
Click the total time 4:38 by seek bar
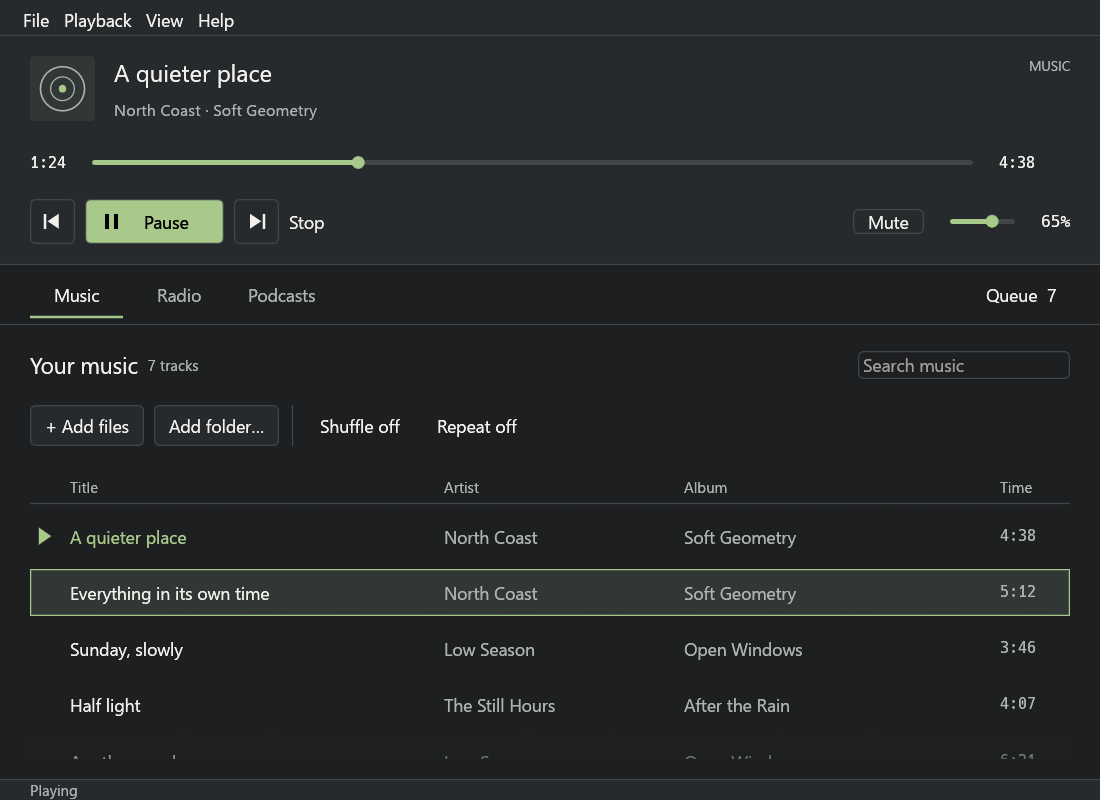click(1017, 163)
